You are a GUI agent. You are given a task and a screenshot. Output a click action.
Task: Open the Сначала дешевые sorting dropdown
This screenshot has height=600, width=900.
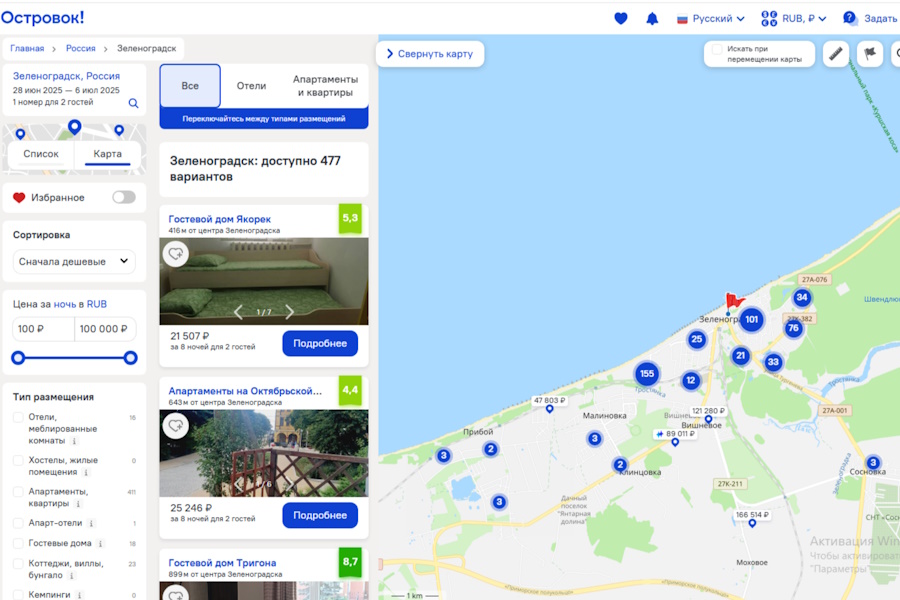[75, 261]
